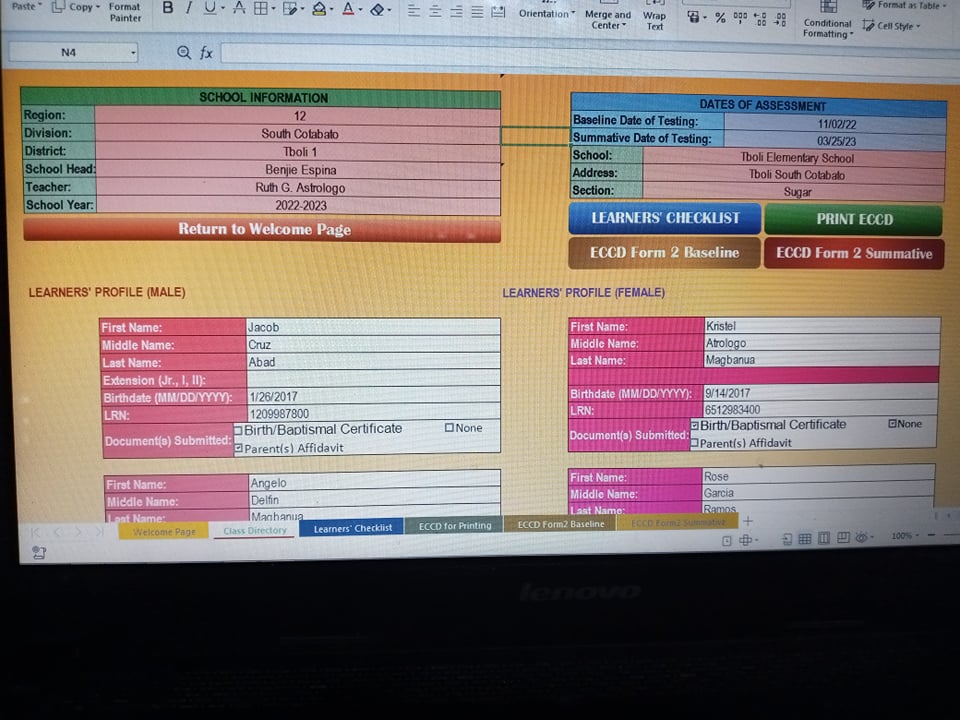
Task: Open insert function fx
Action: (206, 53)
